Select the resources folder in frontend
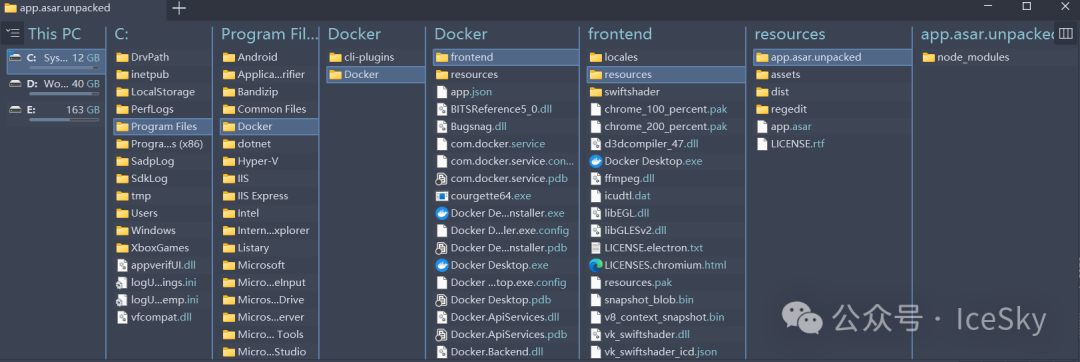Screen dimensions: 1080x362 point(666,74)
